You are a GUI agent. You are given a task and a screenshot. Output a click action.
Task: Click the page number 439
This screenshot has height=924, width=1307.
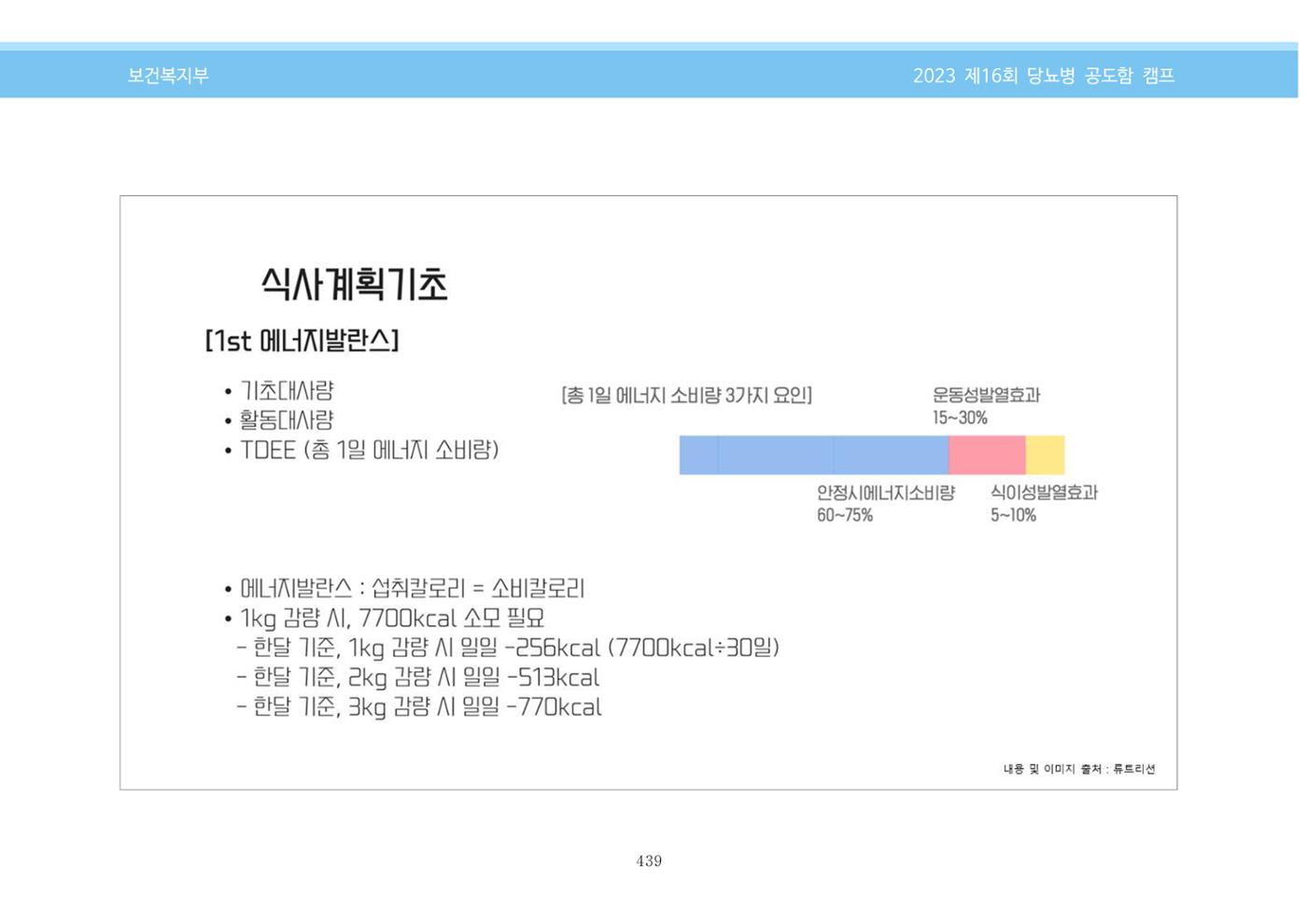click(x=649, y=861)
